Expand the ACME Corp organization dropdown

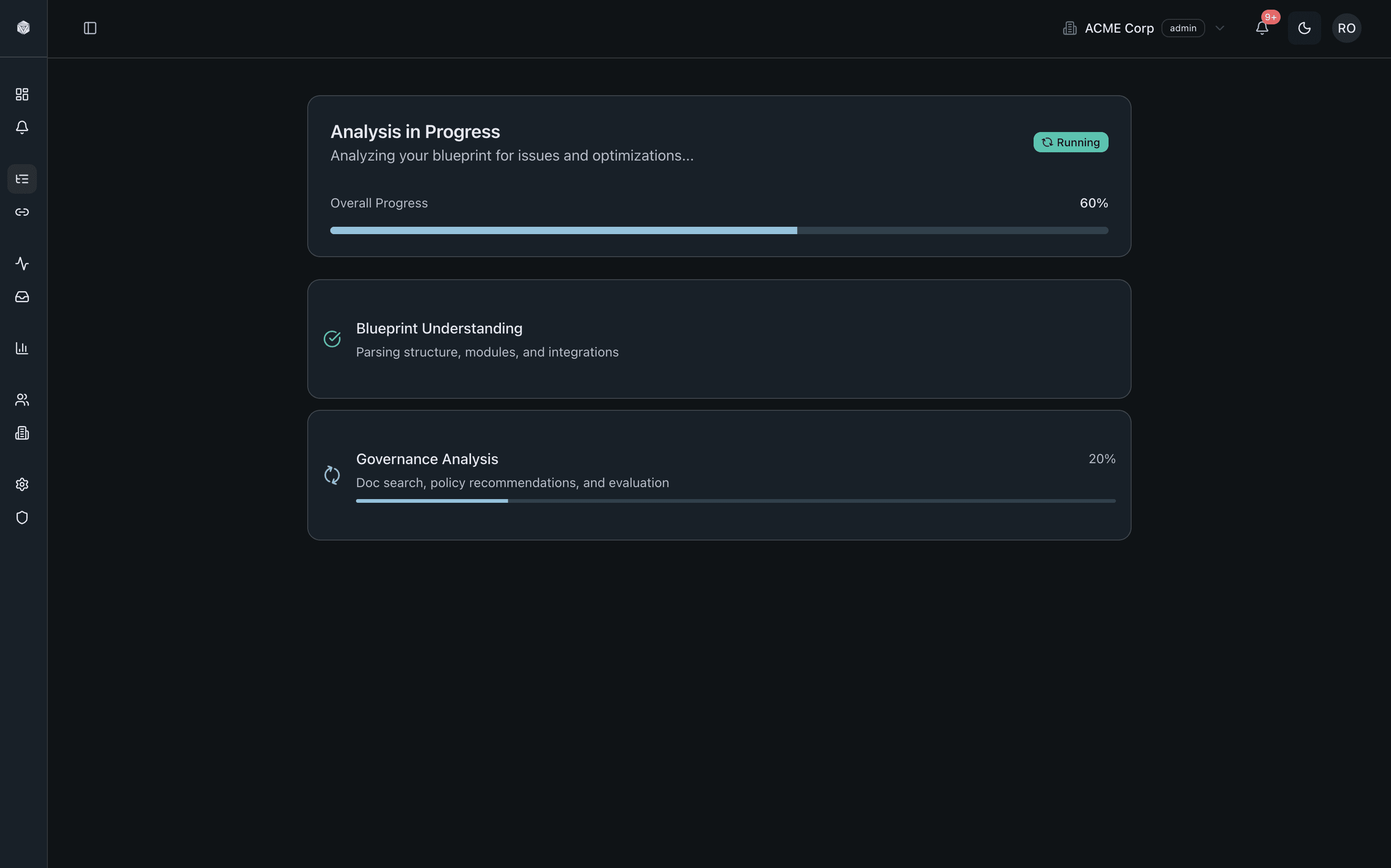tap(1219, 28)
